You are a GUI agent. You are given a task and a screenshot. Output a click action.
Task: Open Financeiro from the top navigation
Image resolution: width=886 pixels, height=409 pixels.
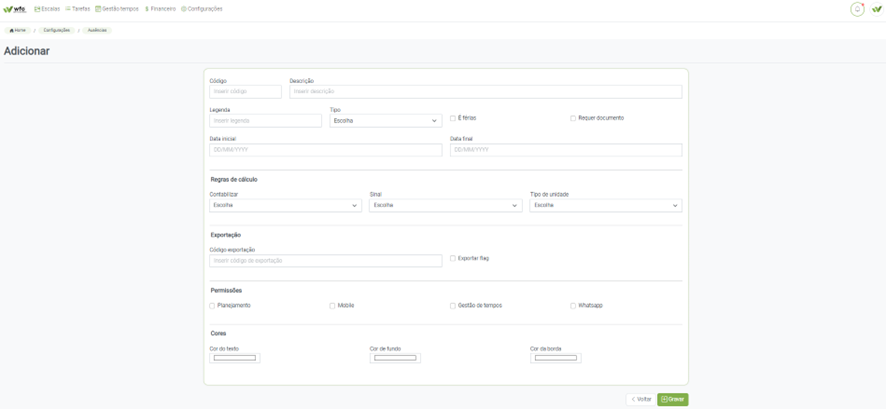click(160, 8)
